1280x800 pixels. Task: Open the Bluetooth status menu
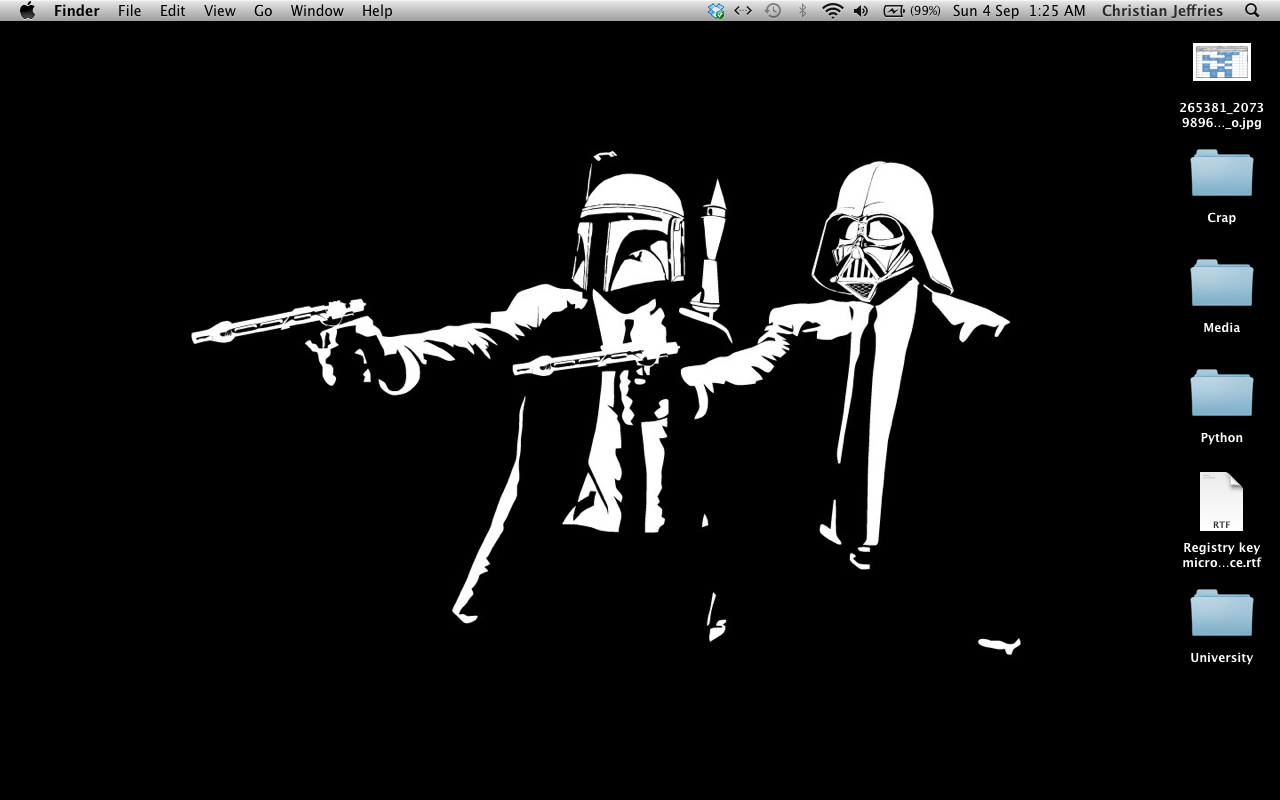click(x=802, y=11)
